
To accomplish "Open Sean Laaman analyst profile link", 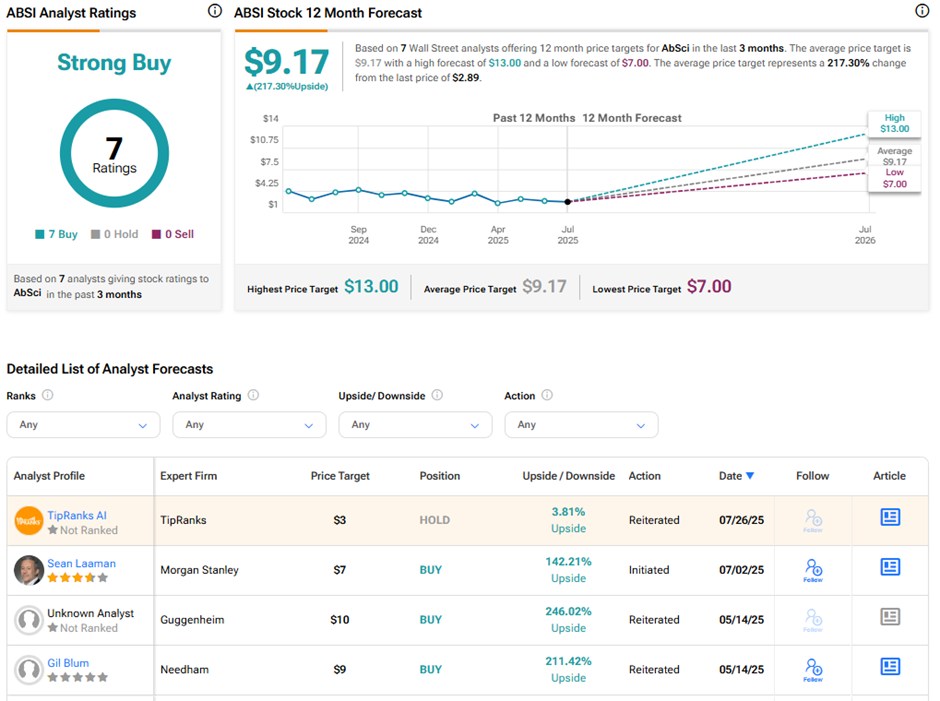I will click(x=81, y=563).
